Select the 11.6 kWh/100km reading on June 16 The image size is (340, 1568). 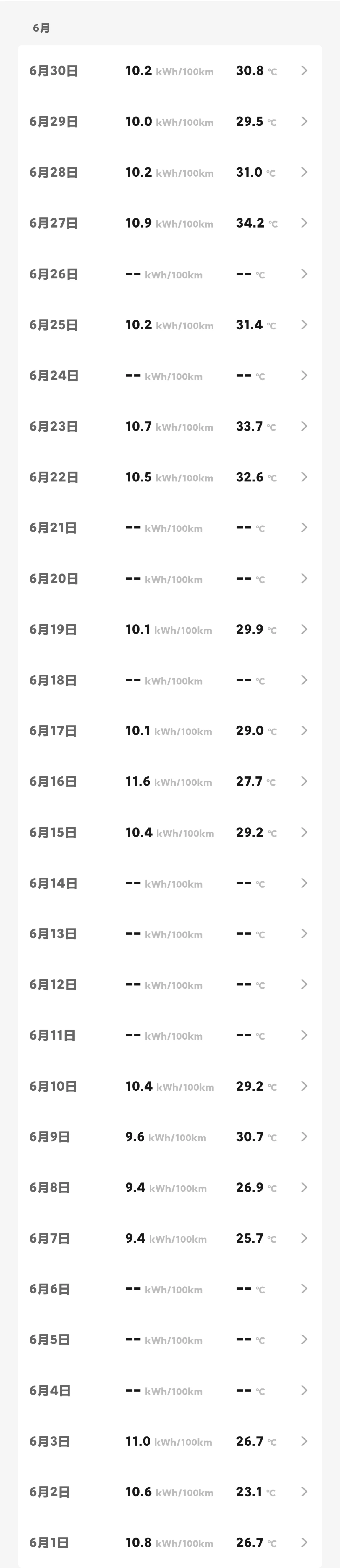(169, 781)
